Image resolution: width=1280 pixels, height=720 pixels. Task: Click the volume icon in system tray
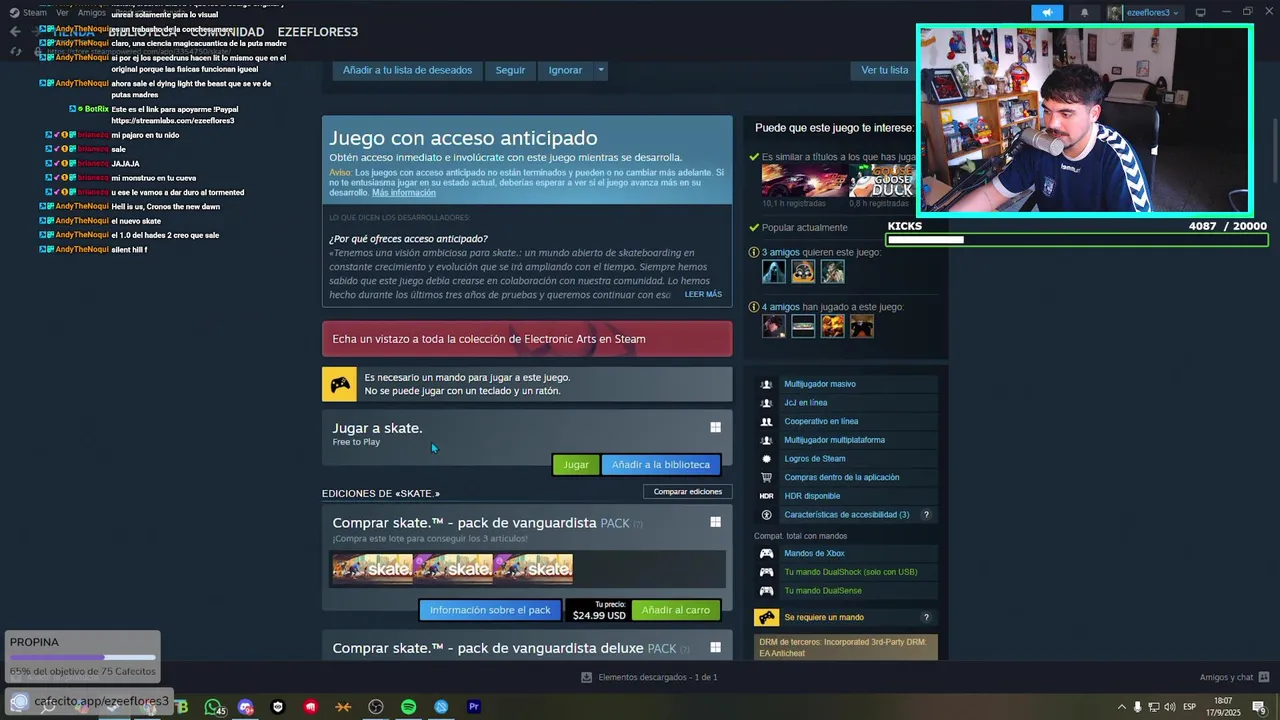pos(1169,707)
